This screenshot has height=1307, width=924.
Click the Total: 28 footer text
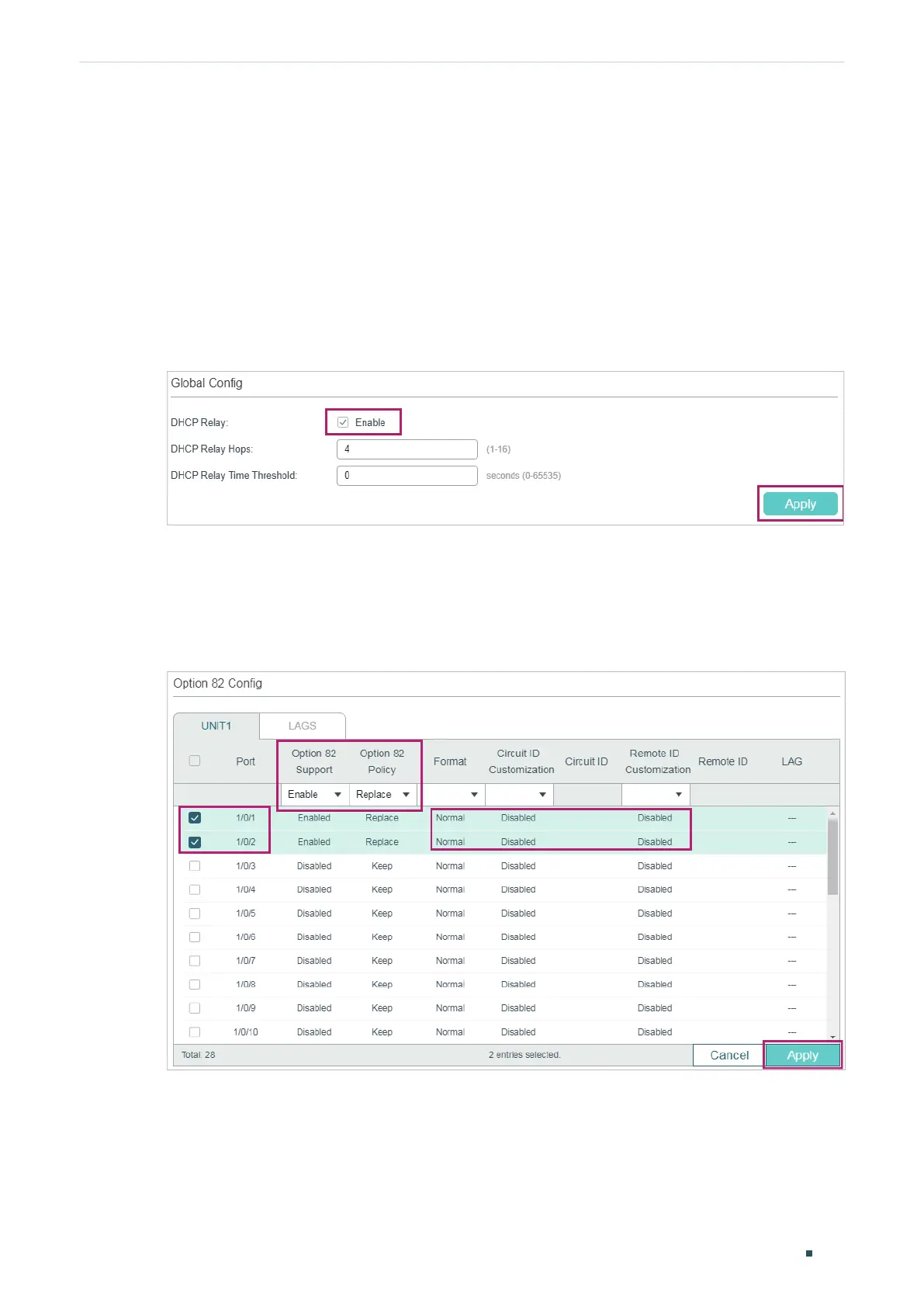click(198, 1056)
